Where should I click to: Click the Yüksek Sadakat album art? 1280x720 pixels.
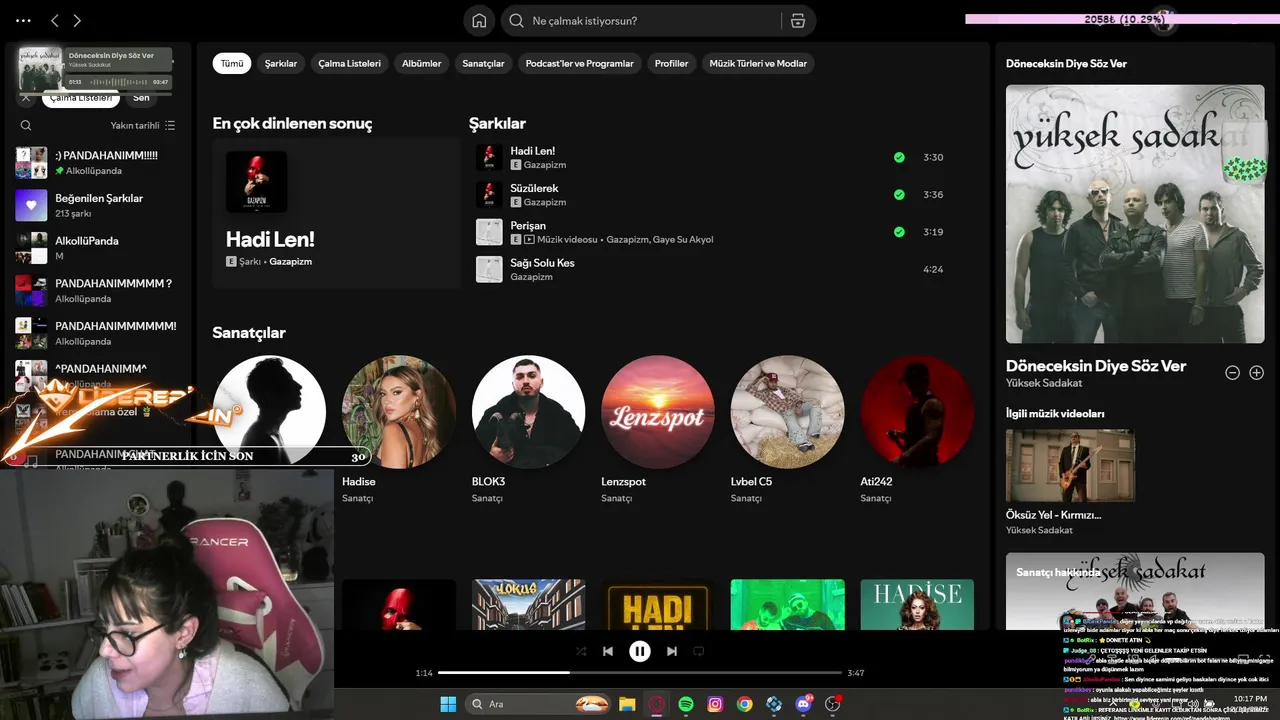click(1135, 214)
